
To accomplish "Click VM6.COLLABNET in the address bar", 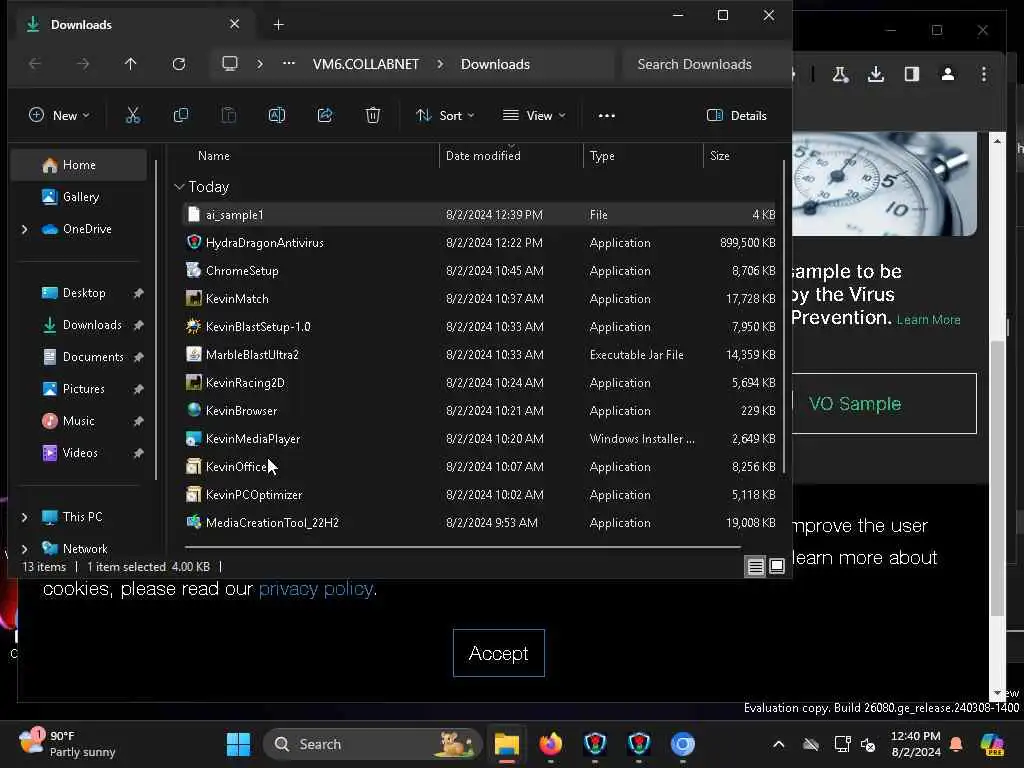I will point(366,64).
